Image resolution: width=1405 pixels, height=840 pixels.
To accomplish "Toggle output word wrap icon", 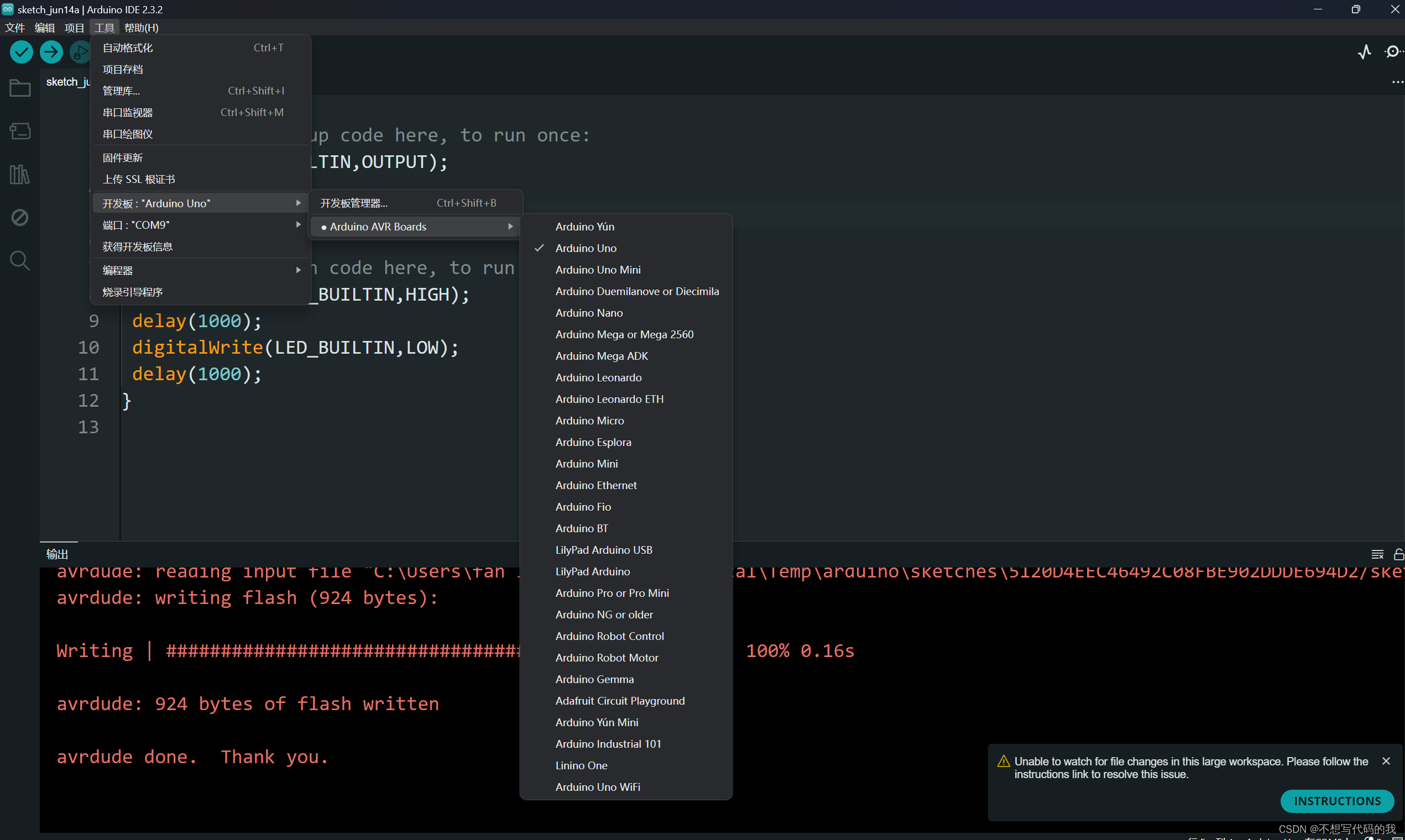I will 1377,554.
